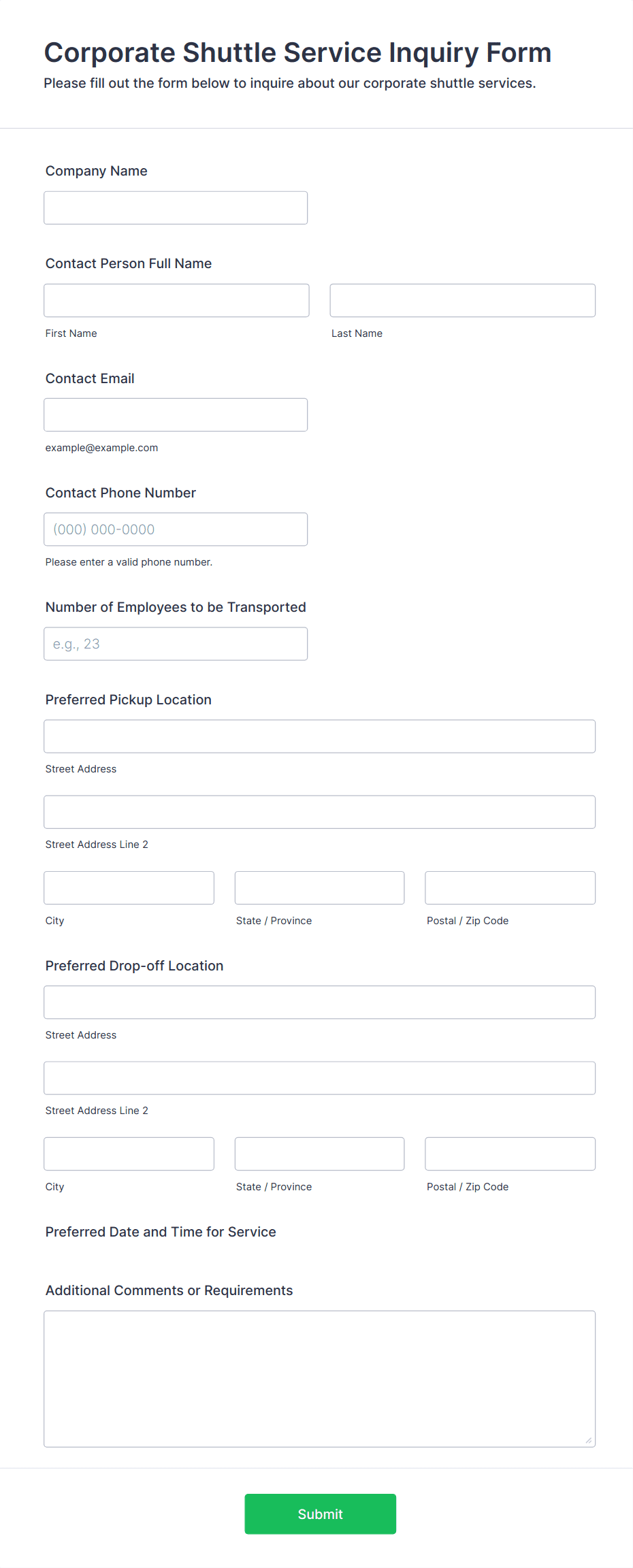Click the drop-off City field
Image resolution: width=633 pixels, height=1568 pixels.
[129, 1154]
